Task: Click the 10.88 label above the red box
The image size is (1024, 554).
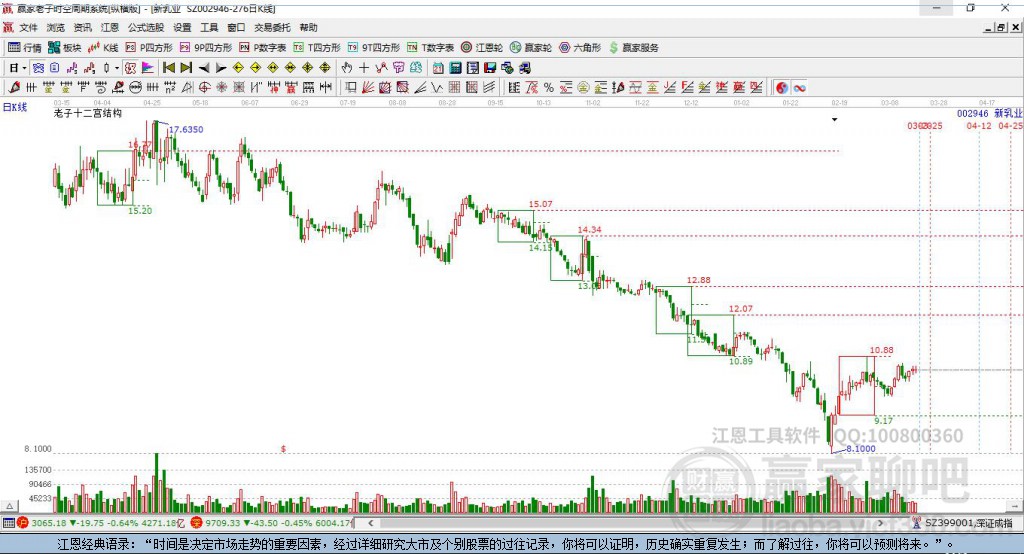Action: pos(881,350)
